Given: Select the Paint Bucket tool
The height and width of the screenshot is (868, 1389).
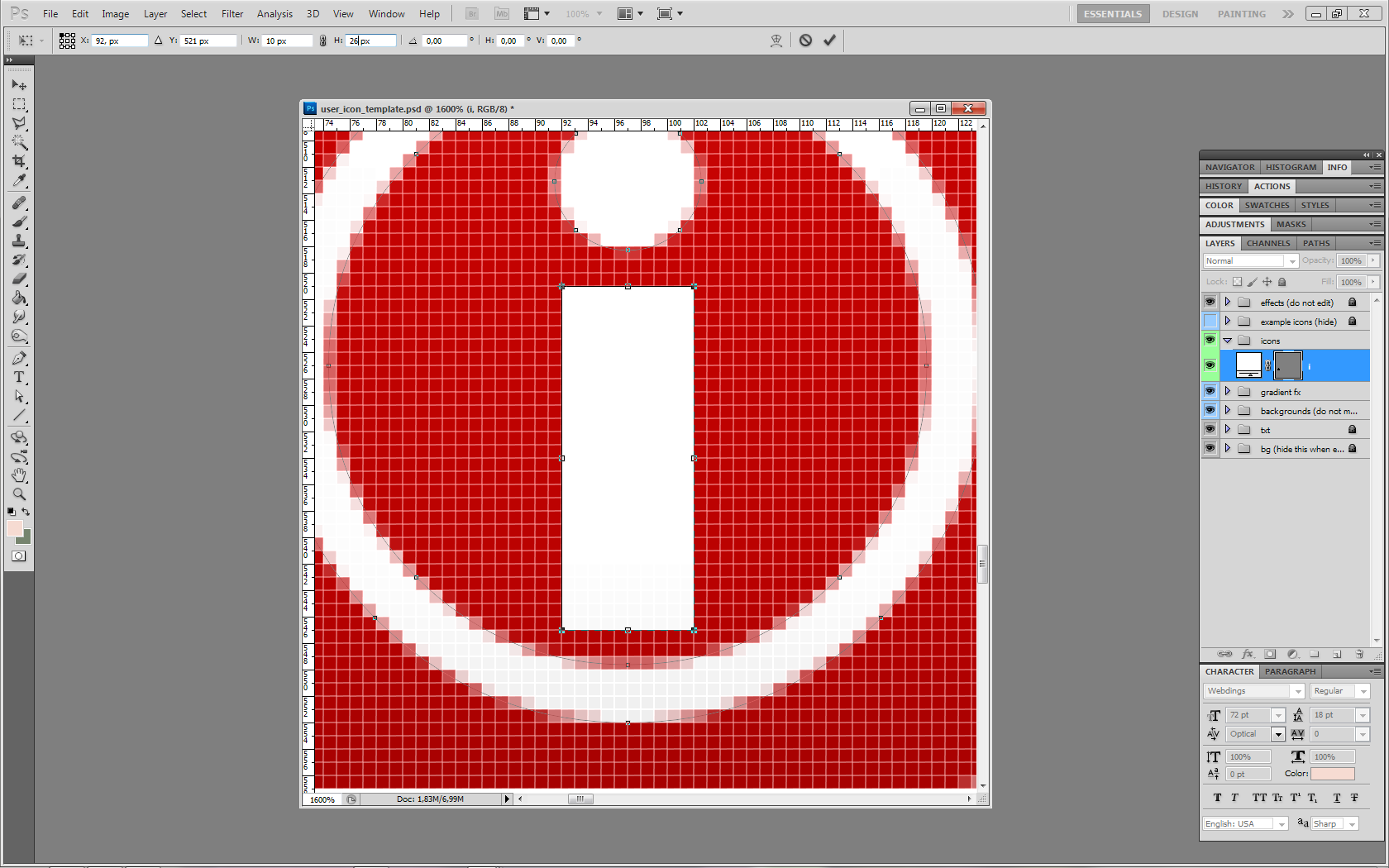Looking at the screenshot, I should click(19, 298).
